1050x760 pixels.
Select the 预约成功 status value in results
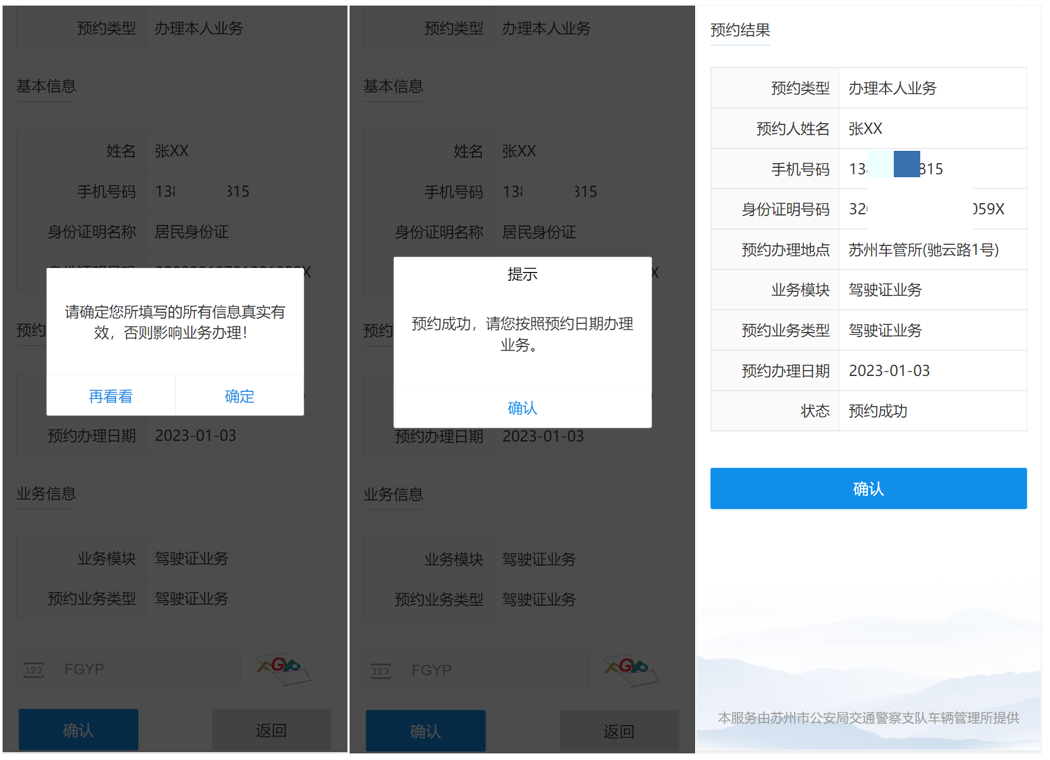tap(877, 411)
